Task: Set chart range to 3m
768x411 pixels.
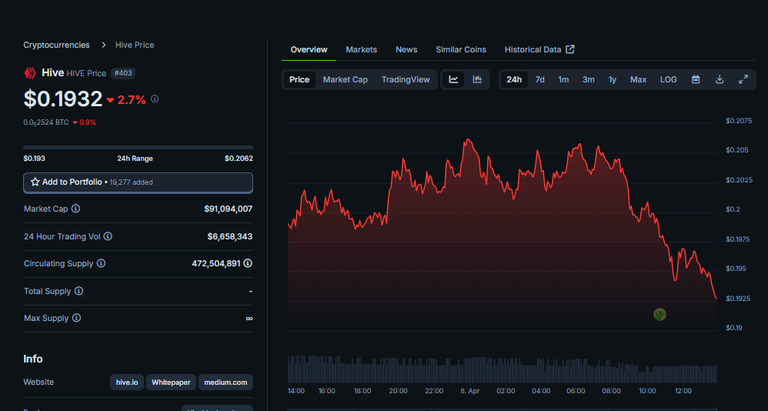Action: coord(588,79)
